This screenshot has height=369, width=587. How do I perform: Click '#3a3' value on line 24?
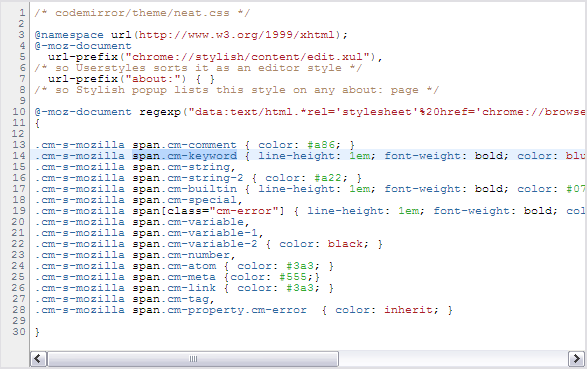pyautogui.click(x=300, y=266)
